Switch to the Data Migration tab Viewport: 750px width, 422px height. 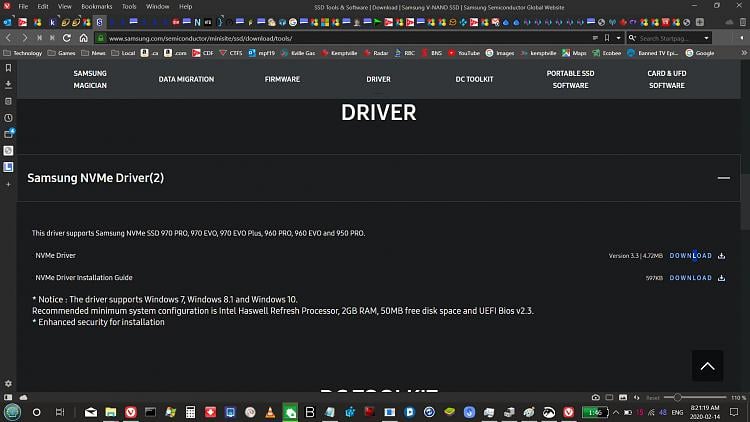pyautogui.click(x=187, y=79)
